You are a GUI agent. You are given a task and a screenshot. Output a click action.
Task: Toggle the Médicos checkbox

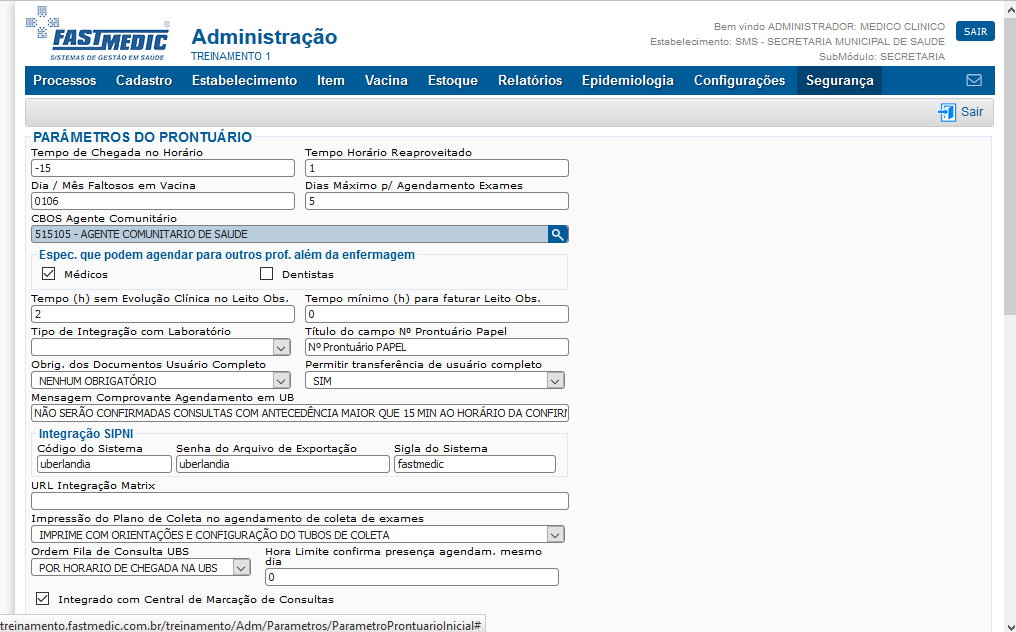(x=49, y=274)
